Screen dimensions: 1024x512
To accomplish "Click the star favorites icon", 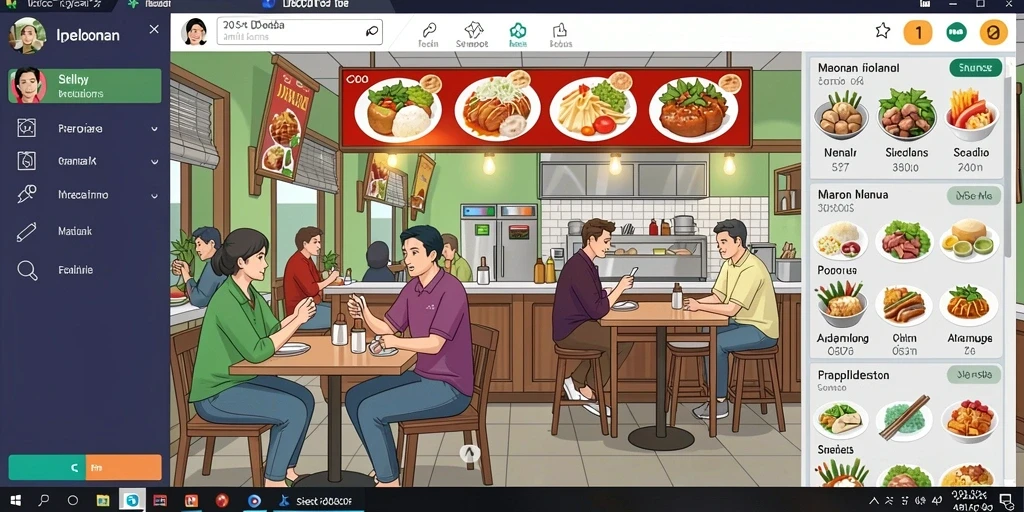I will (882, 31).
